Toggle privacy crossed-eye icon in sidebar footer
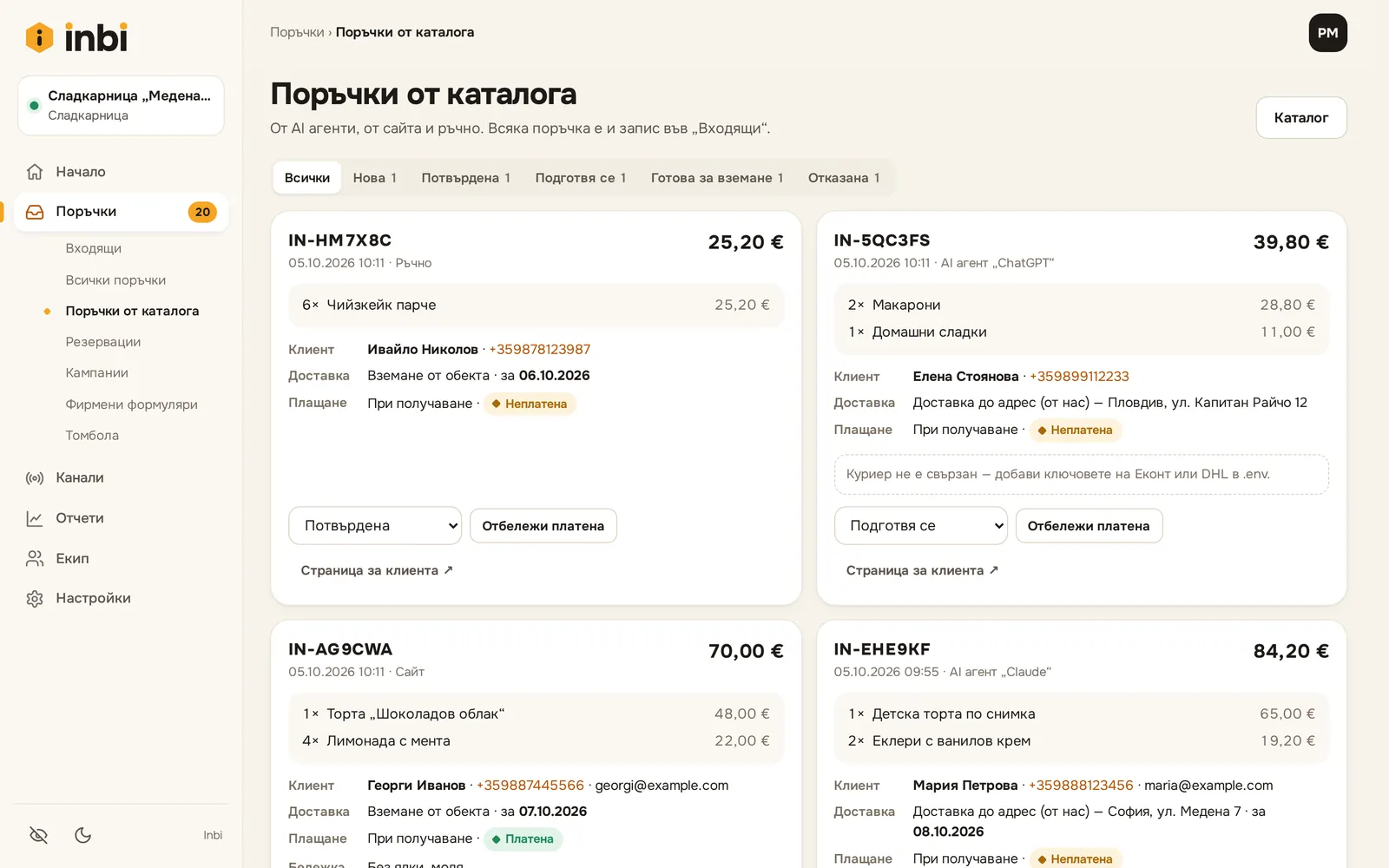This screenshot has width=1389, height=868. pos(38,835)
